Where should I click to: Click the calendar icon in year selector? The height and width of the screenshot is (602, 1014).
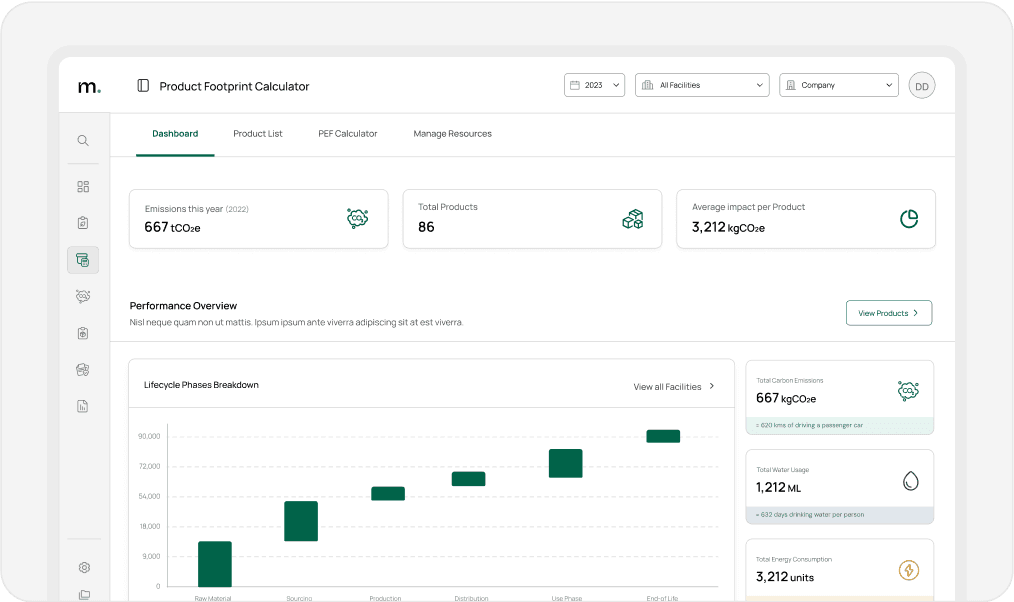pos(575,85)
